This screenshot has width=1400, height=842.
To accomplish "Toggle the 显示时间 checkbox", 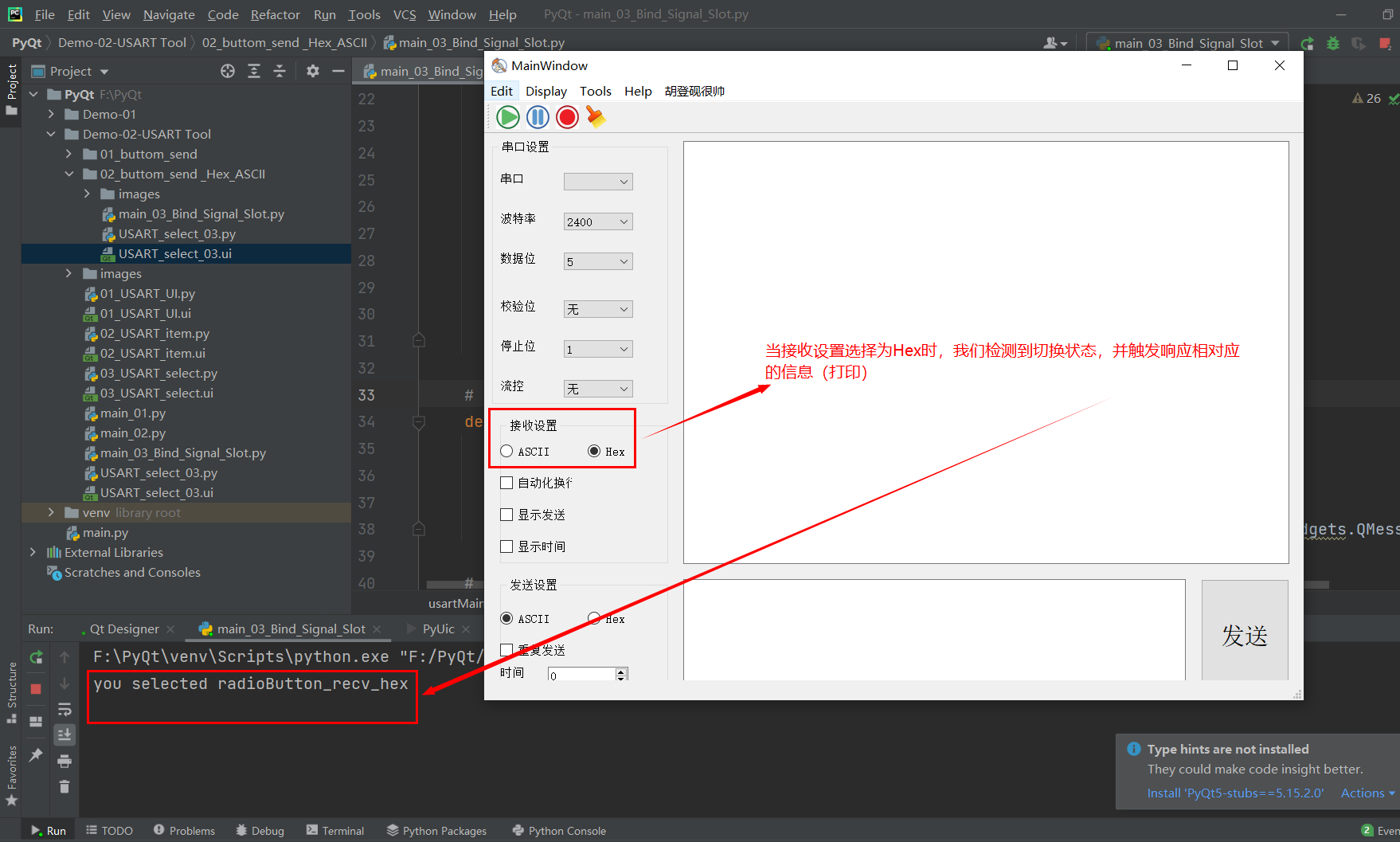I will pos(533,546).
